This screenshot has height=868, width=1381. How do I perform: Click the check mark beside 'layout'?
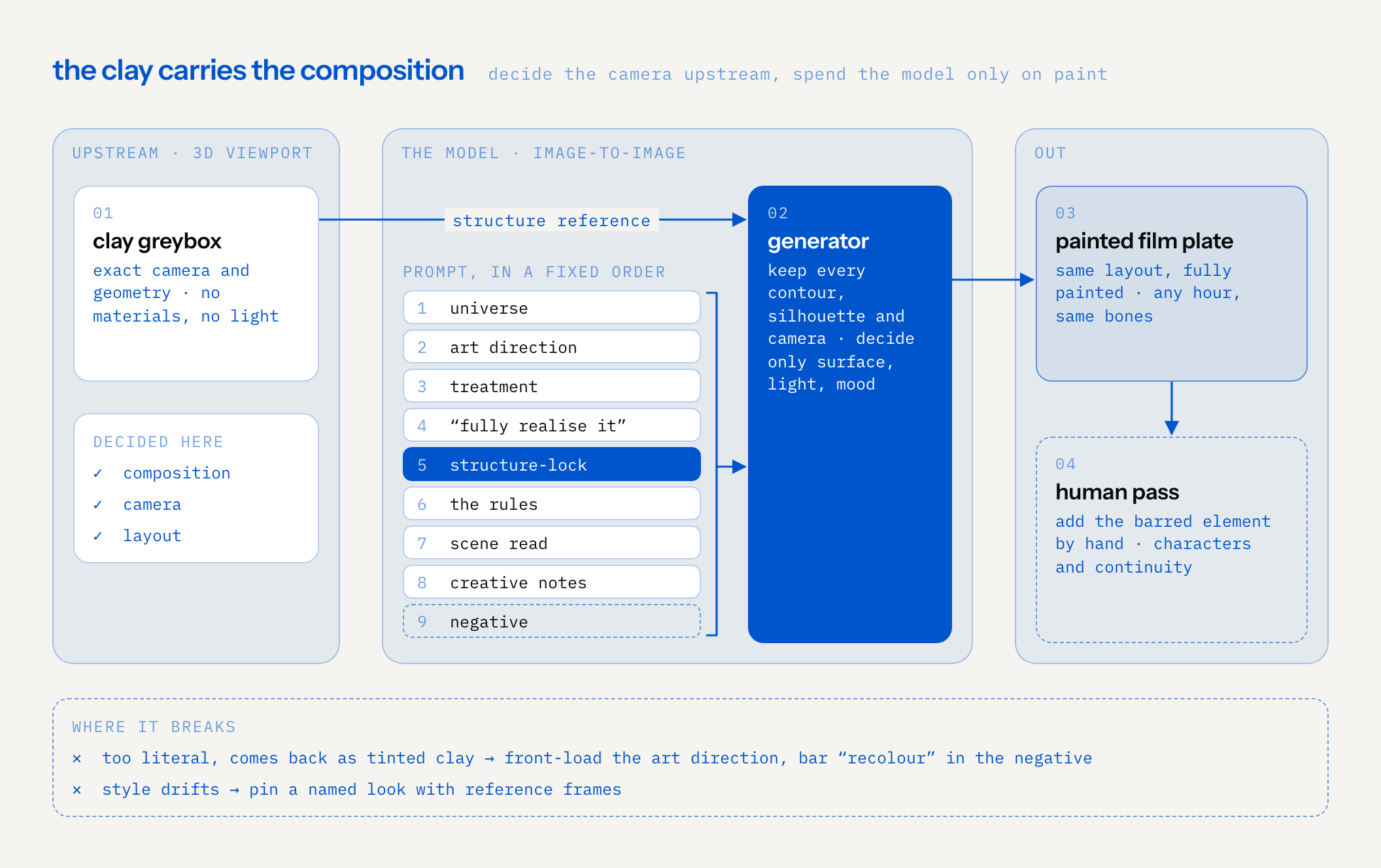97,536
